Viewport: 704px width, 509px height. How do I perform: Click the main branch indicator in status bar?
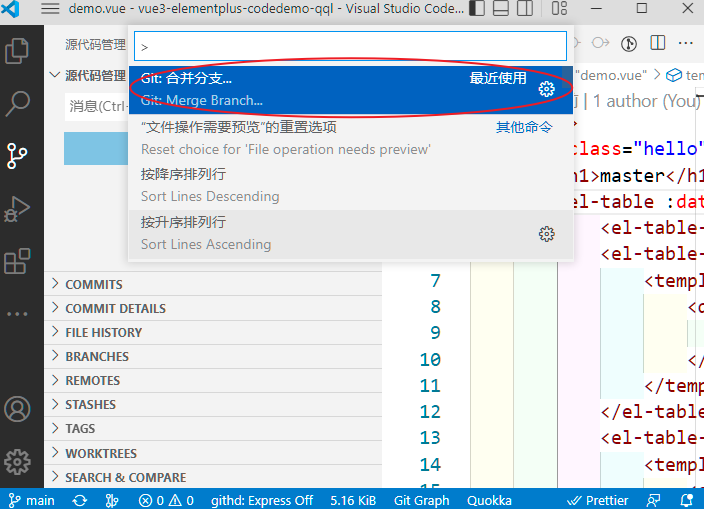[31, 500]
